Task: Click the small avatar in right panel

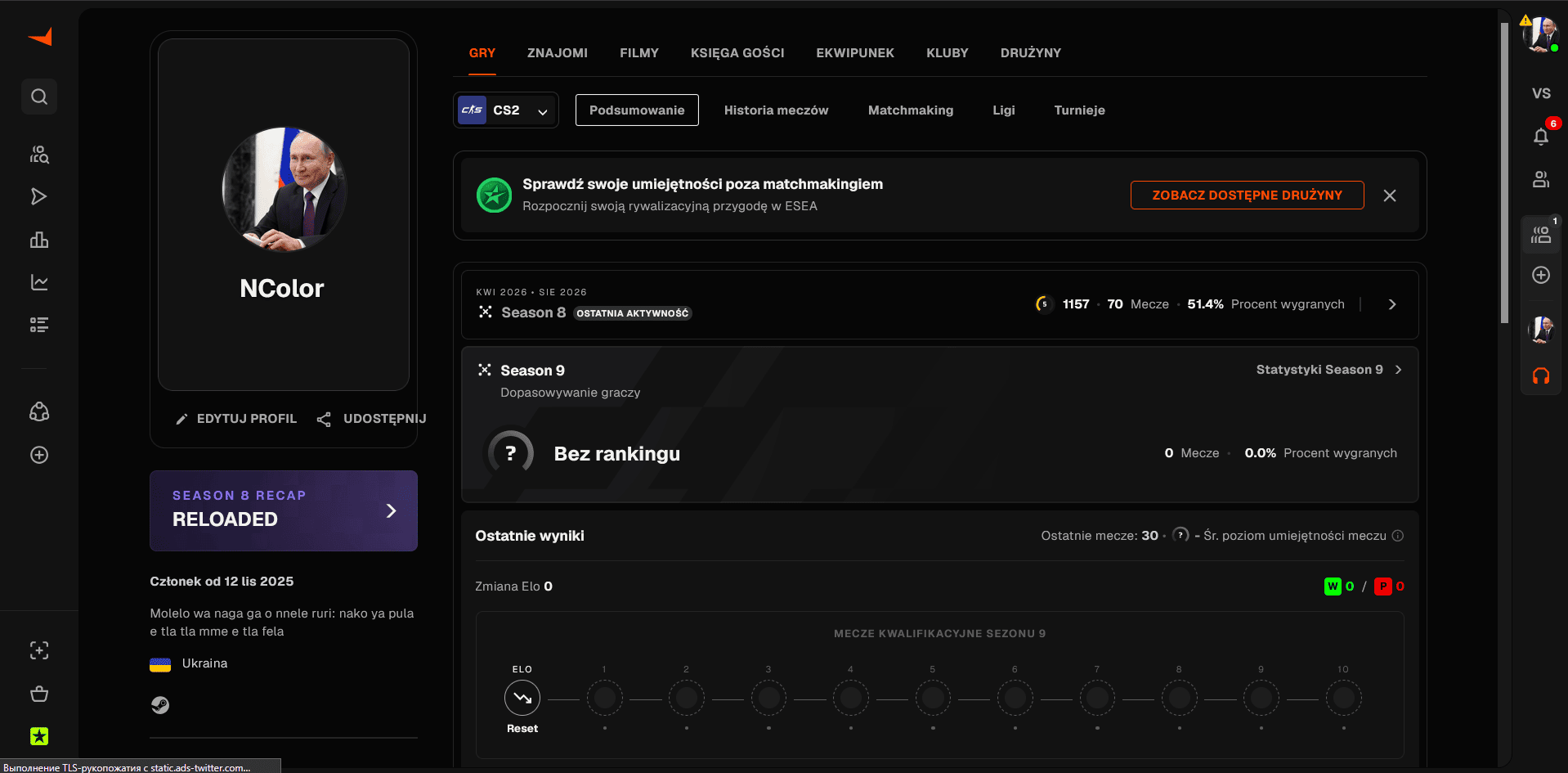Action: click(1541, 330)
